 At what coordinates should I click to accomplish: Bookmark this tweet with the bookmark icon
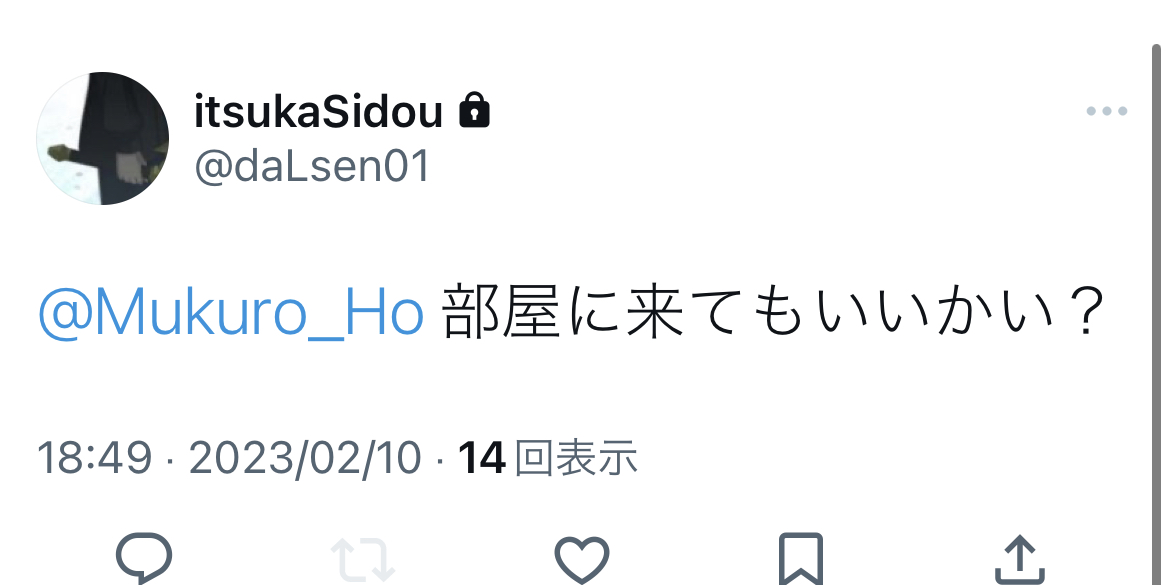801,560
